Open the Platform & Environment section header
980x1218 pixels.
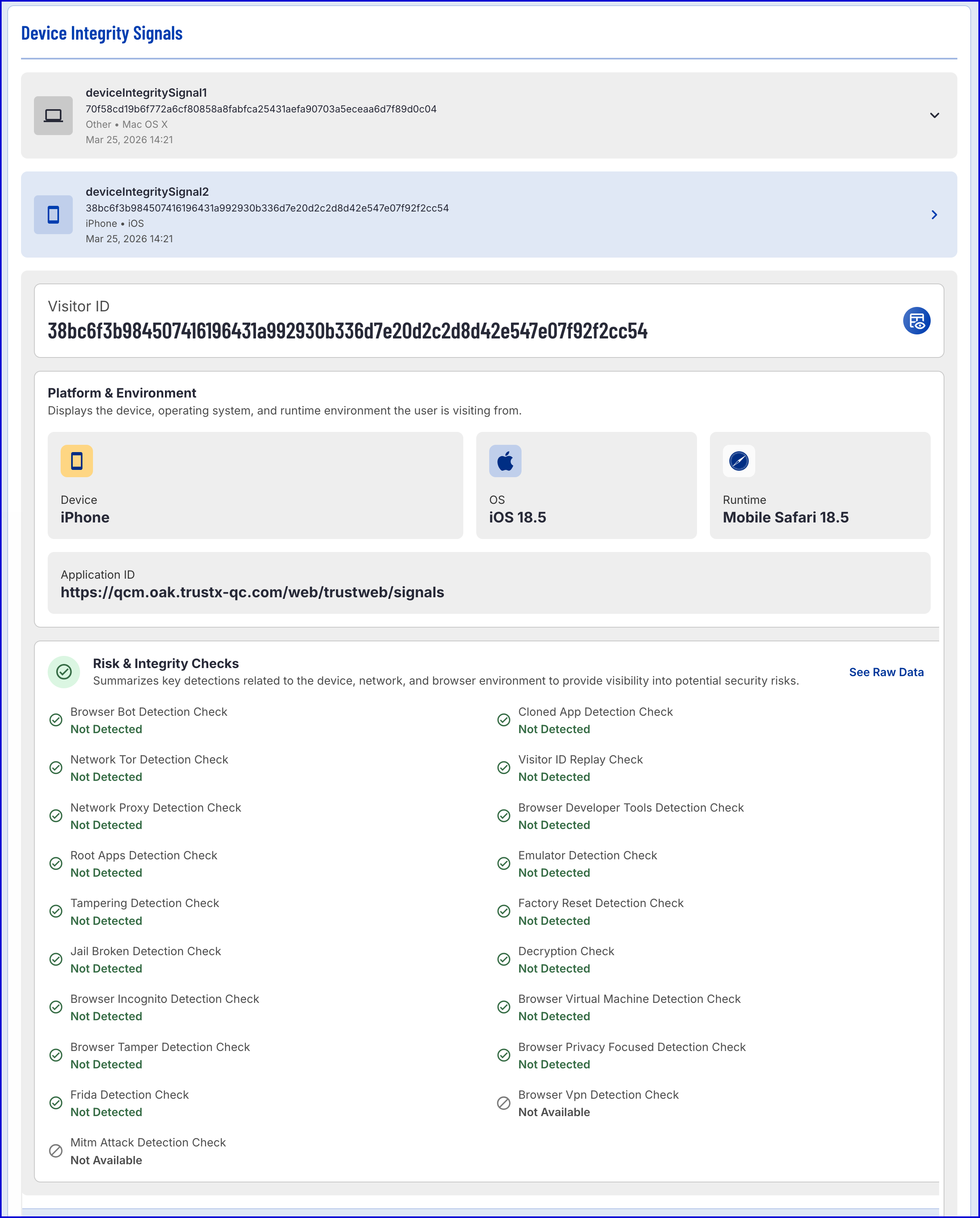tap(121, 393)
